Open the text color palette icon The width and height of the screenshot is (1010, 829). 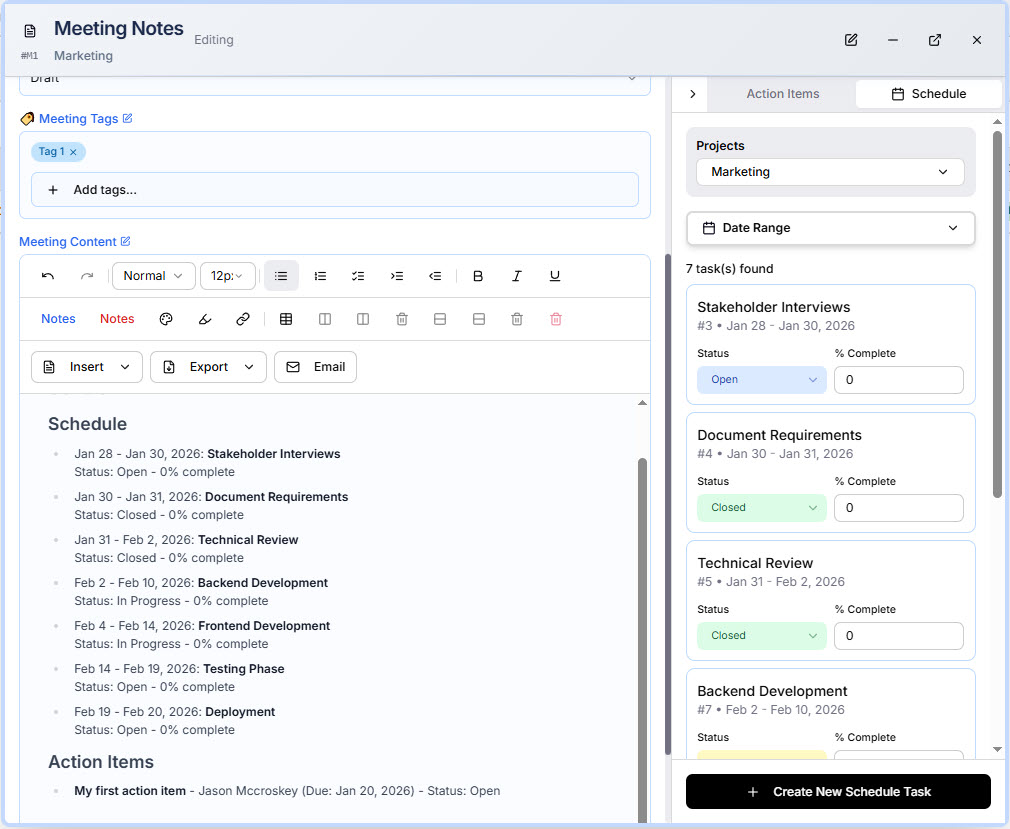[x=164, y=318]
